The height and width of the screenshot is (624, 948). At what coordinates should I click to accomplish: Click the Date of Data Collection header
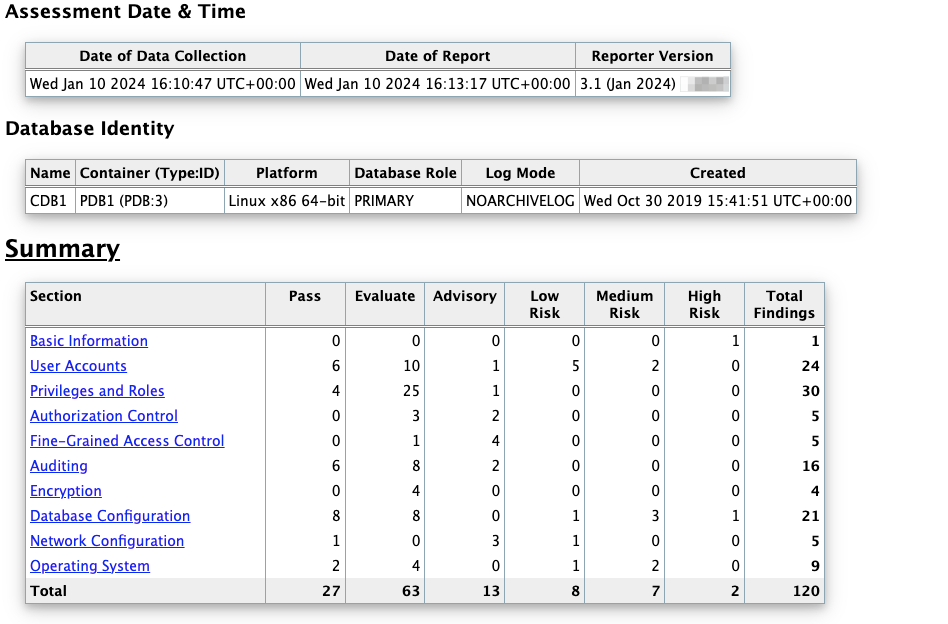[163, 56]
